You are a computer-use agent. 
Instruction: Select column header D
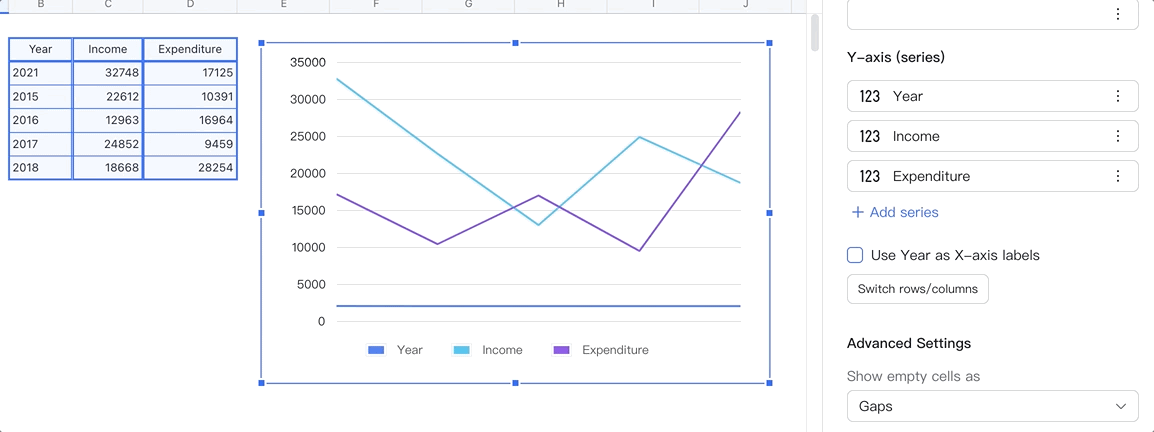190,6
